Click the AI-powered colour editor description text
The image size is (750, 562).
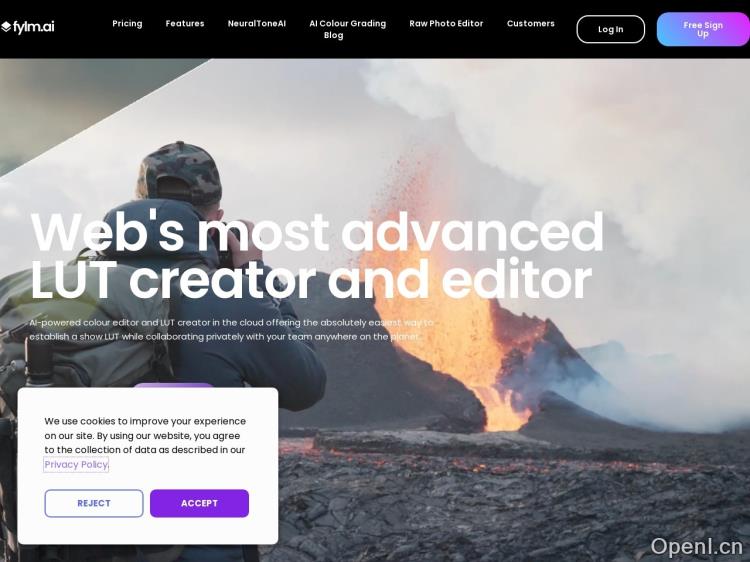[x=232, y=330]
